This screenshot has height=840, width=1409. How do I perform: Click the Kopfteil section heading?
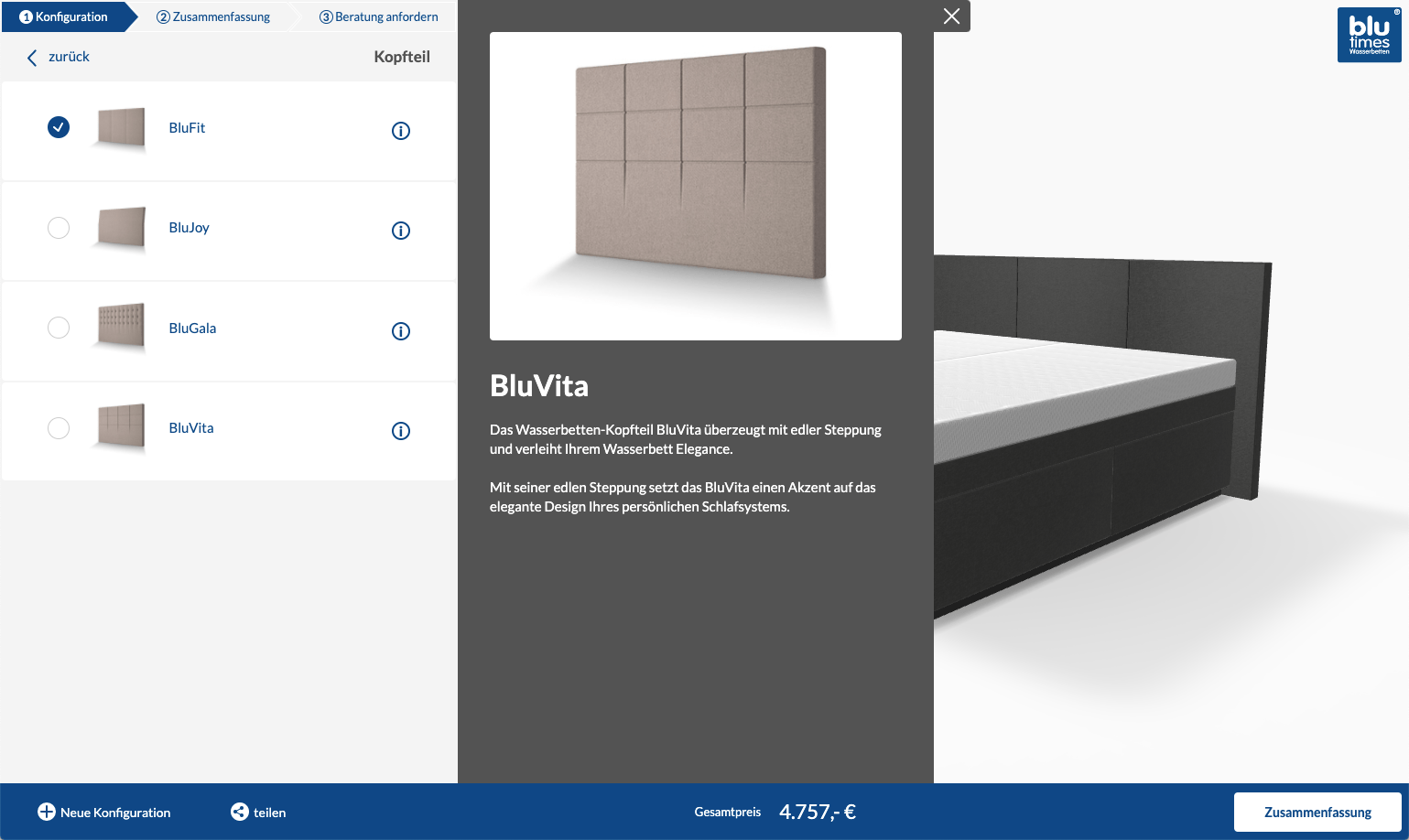pos(402,57)
